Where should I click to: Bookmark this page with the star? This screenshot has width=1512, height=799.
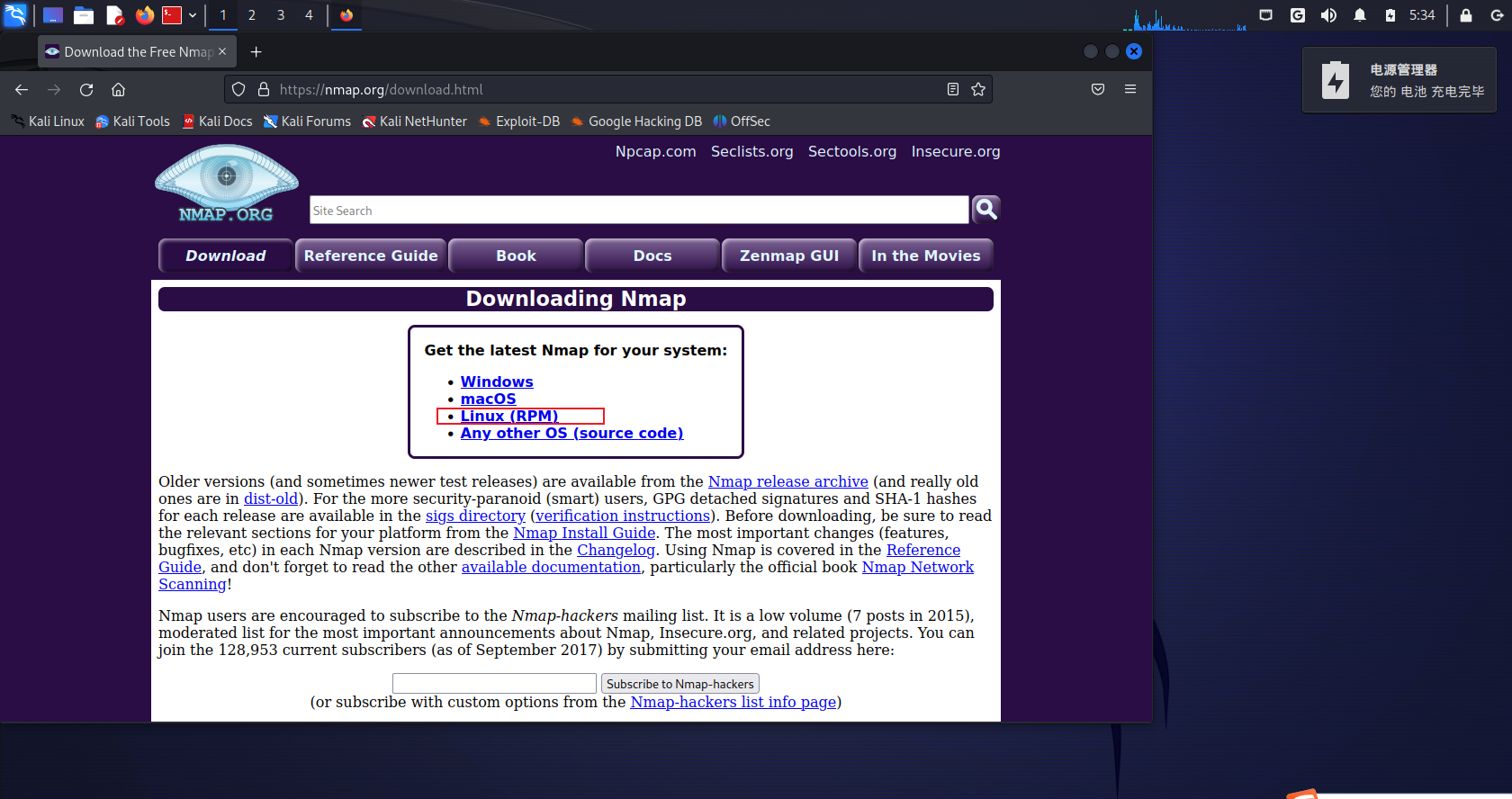click(978, 89)
